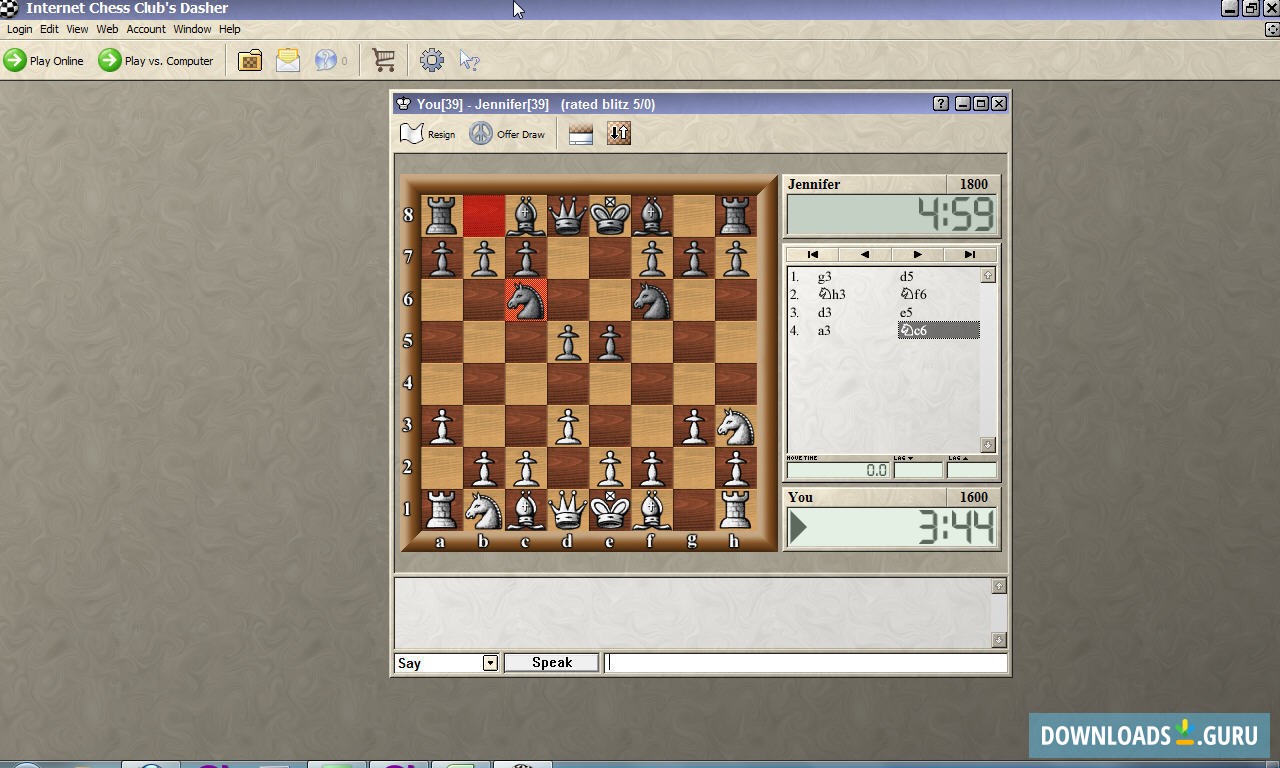Step forward one move
1280x768 pixels.
coord(917,255)
